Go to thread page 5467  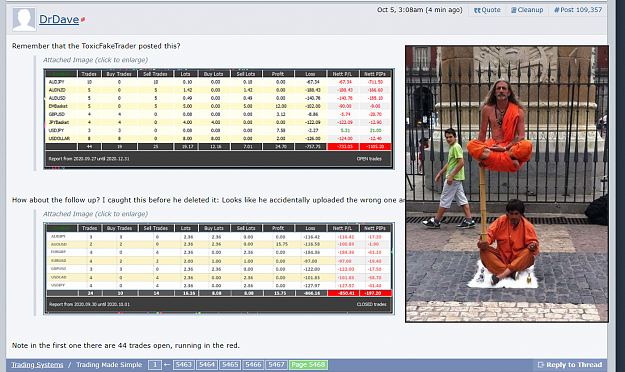(276, 365)
